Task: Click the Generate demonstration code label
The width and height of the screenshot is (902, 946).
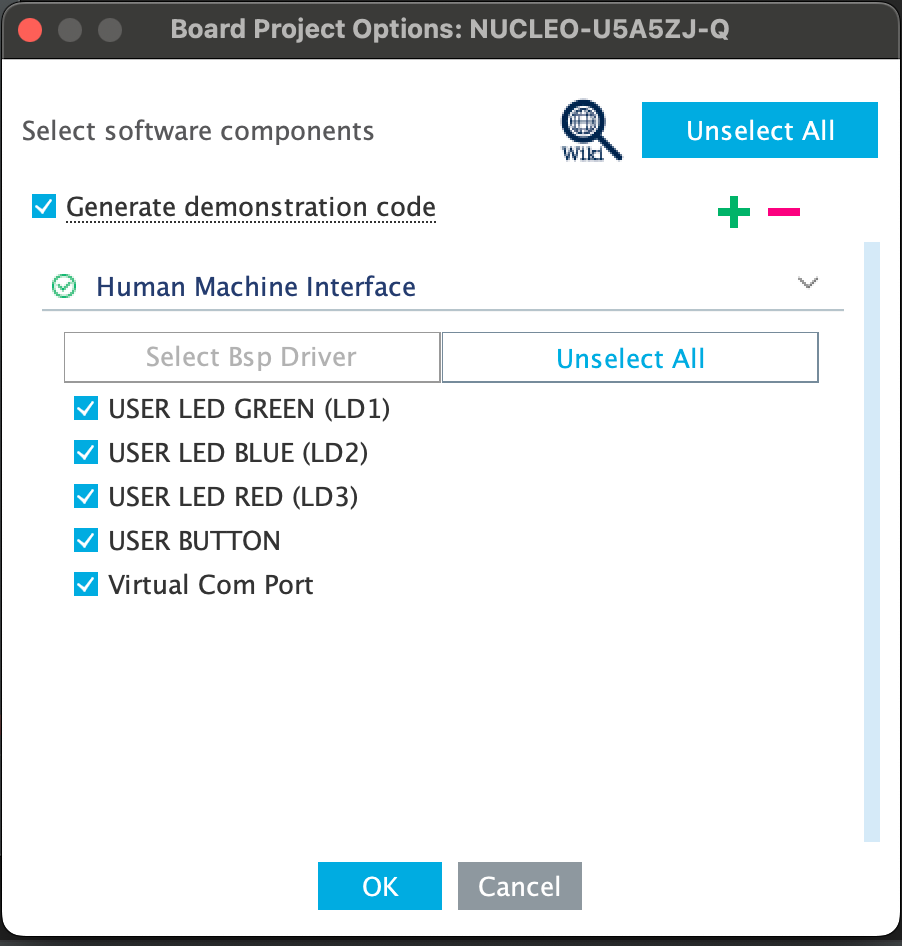Action: (250, 207)
